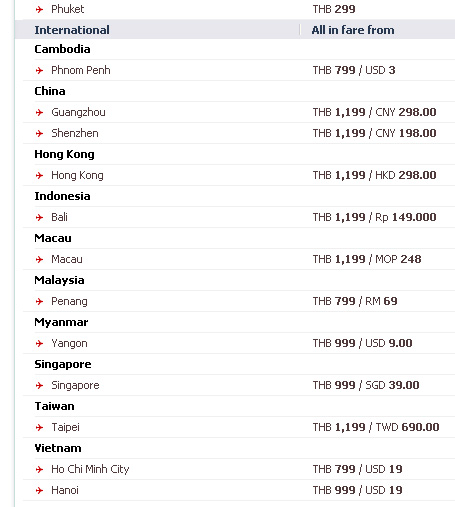Click the All in fare from header
The width and height of the screenshot is (455, 507).
click(x=353, y=30)
